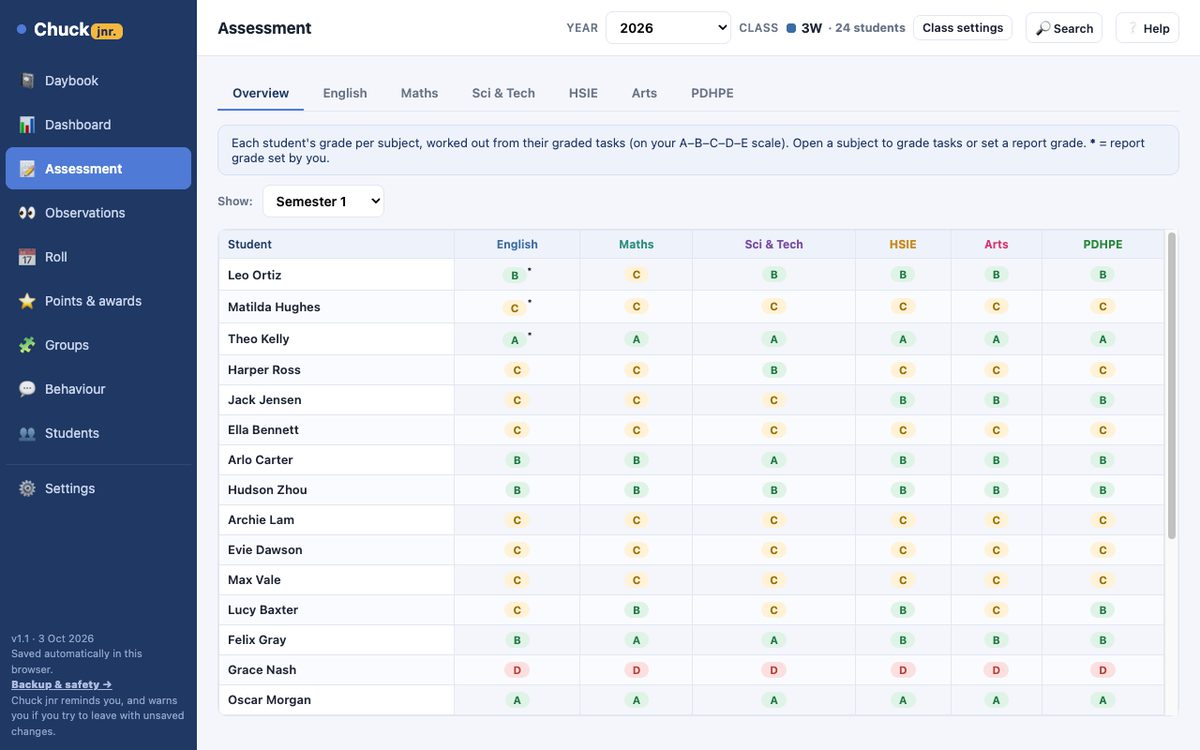Click the Points & awards star icon
The height and width of the screenshot is (750, 1200).
point(27,301)
